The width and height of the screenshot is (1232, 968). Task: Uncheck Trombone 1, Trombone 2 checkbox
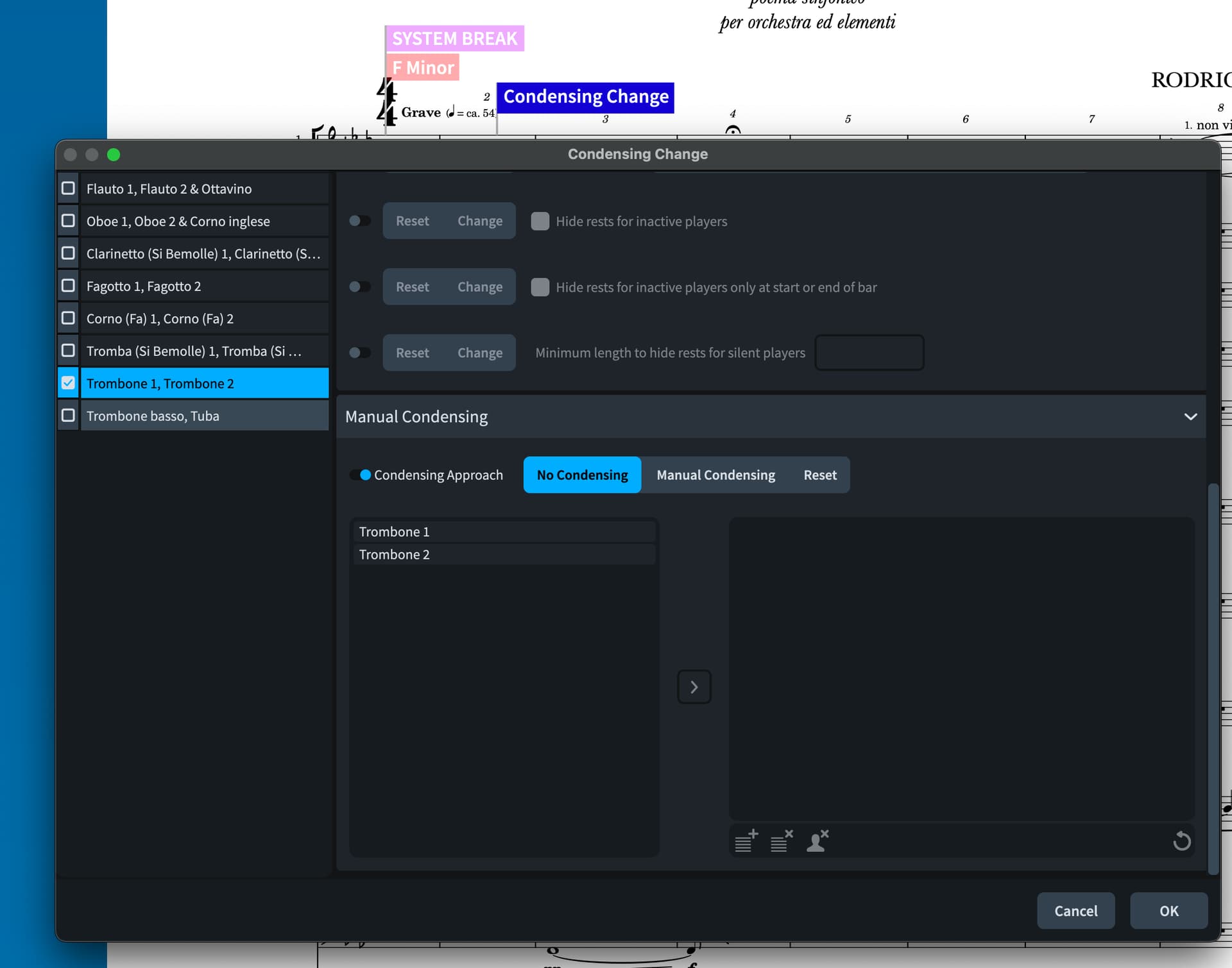[x=68, y=383]
